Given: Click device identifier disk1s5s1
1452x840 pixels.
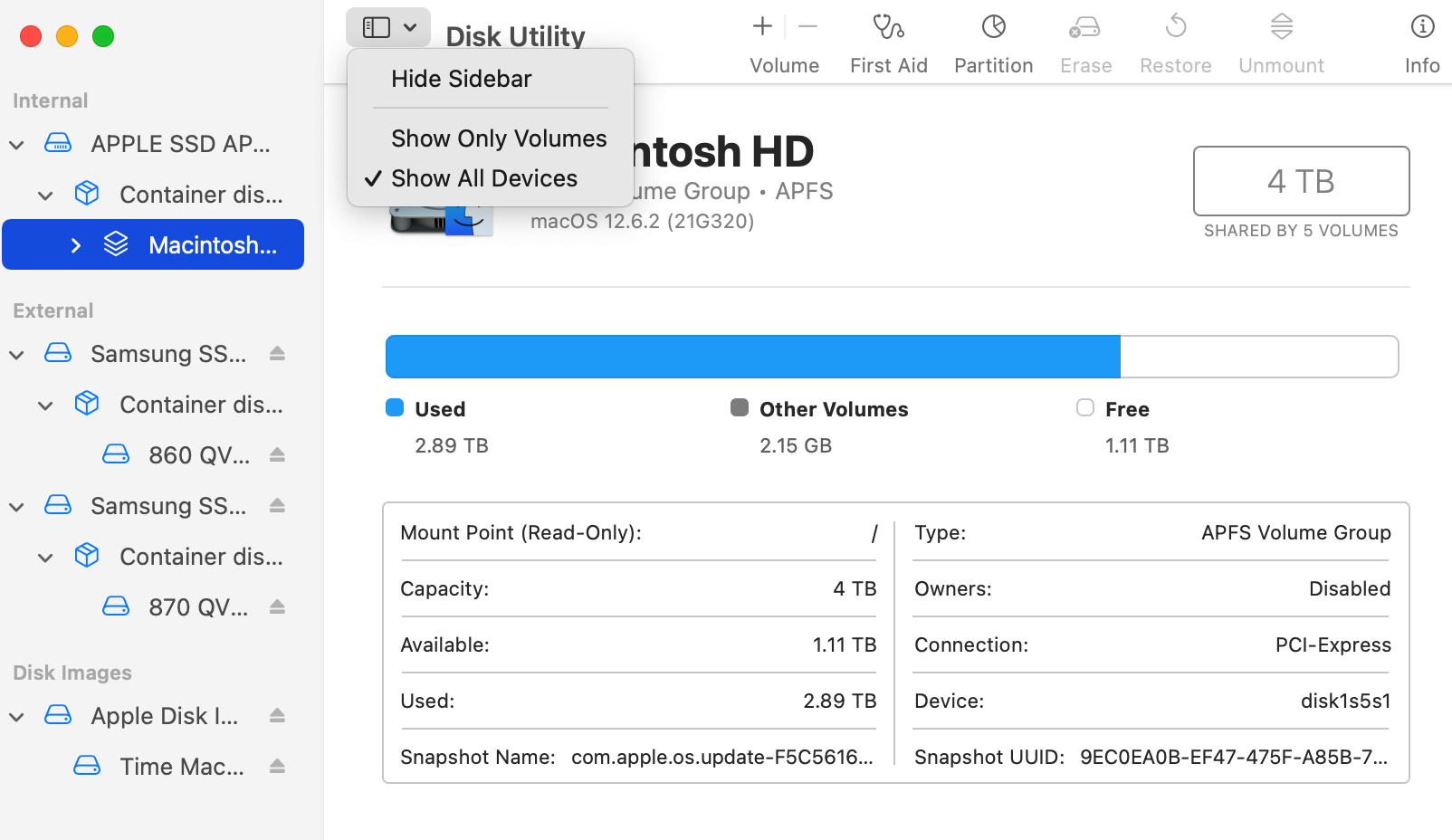Looking at the screenshot, I should point(1345,701).
